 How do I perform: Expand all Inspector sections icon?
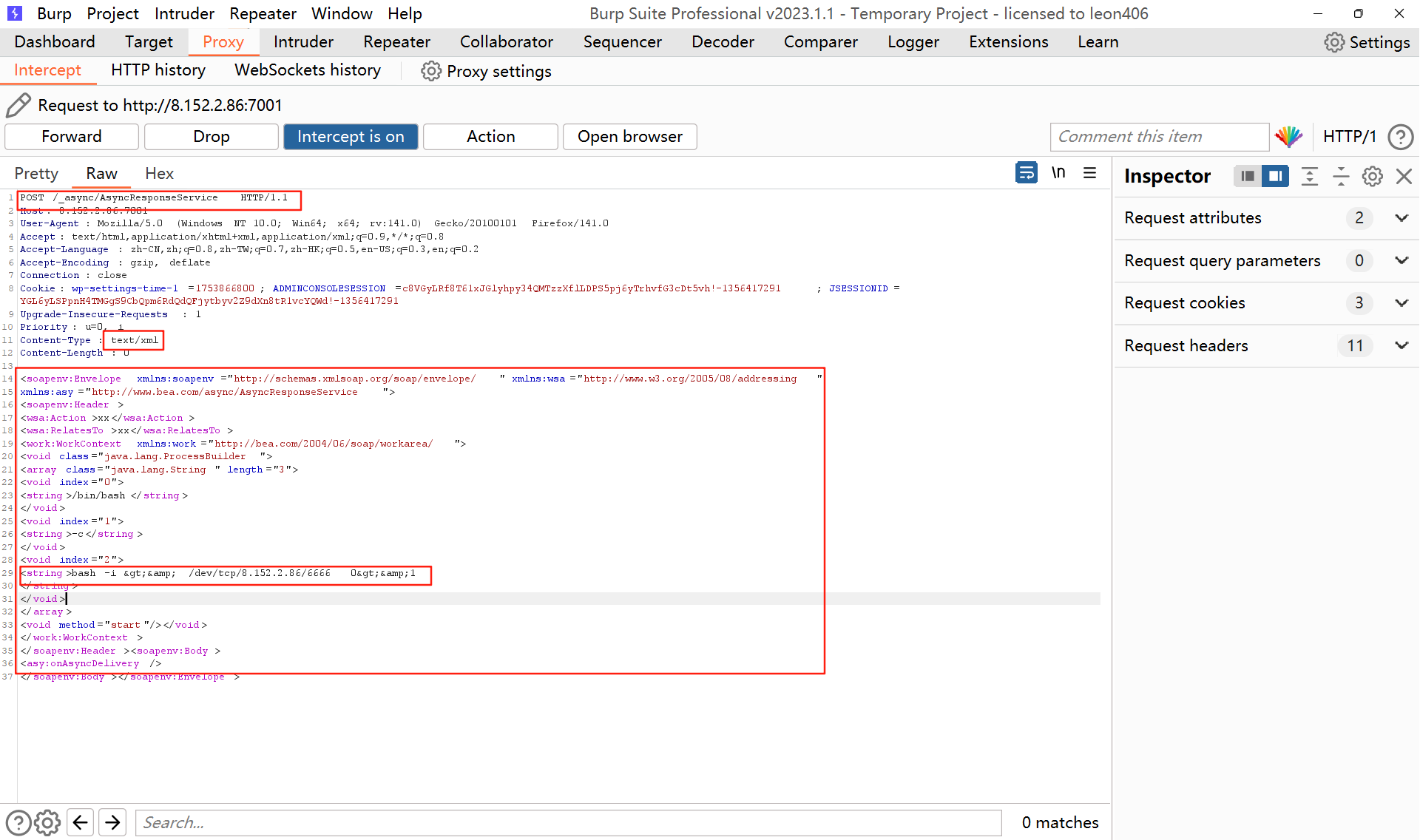point(1310,176)
